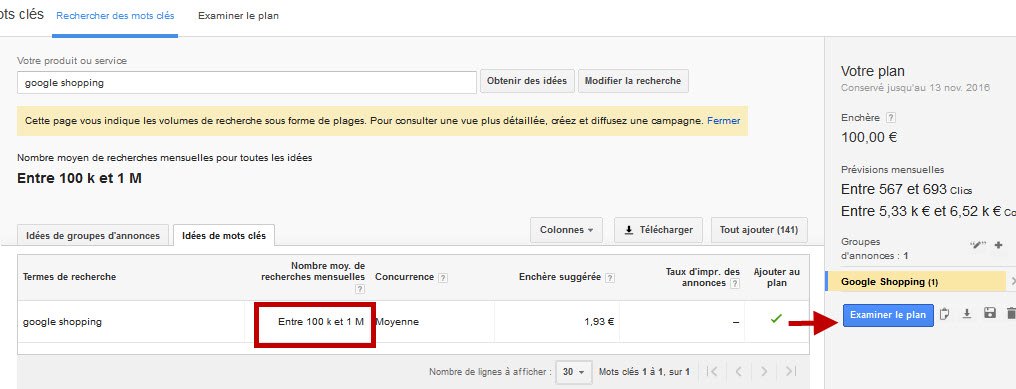Go to next page of keyword results
Screen dimensions: 1016x389
pyautogui.click(x=764, y=371)
